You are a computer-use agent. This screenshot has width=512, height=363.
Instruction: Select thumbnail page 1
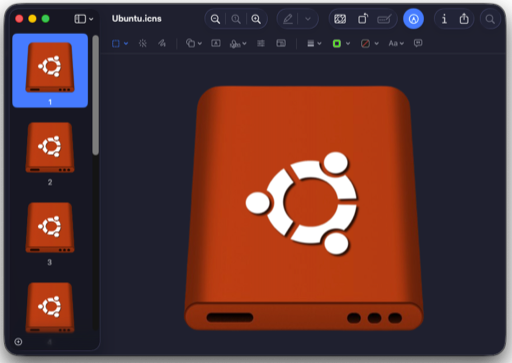click(50, 70)
